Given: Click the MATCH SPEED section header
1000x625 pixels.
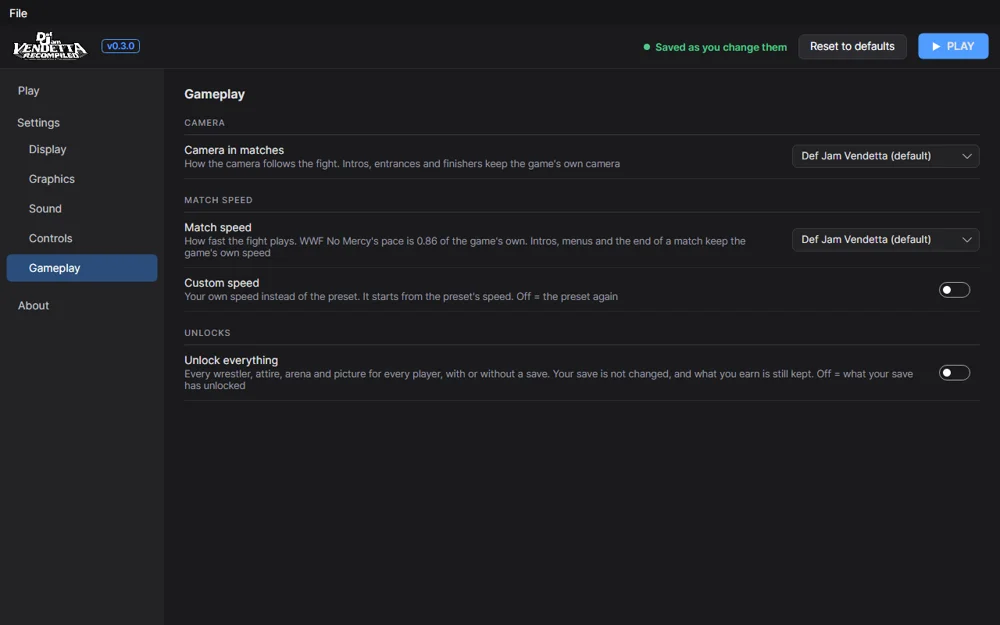Looking at the screenshot, I should tap(218, 200).
